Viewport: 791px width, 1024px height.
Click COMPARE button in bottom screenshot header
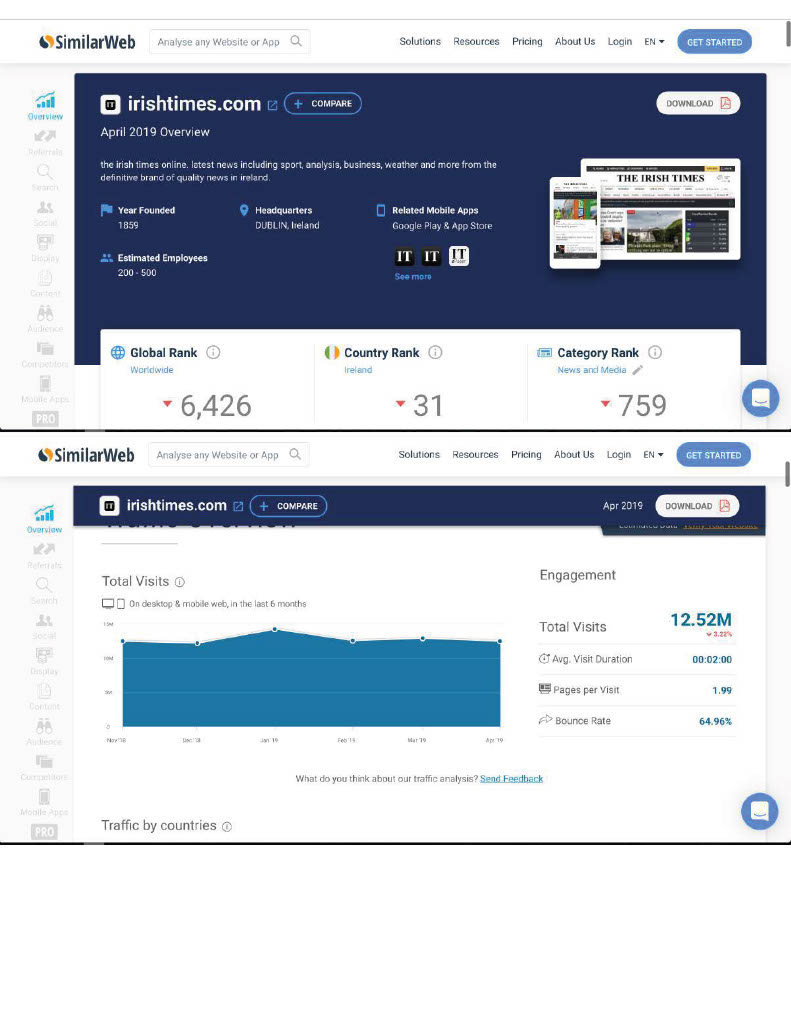289,506
